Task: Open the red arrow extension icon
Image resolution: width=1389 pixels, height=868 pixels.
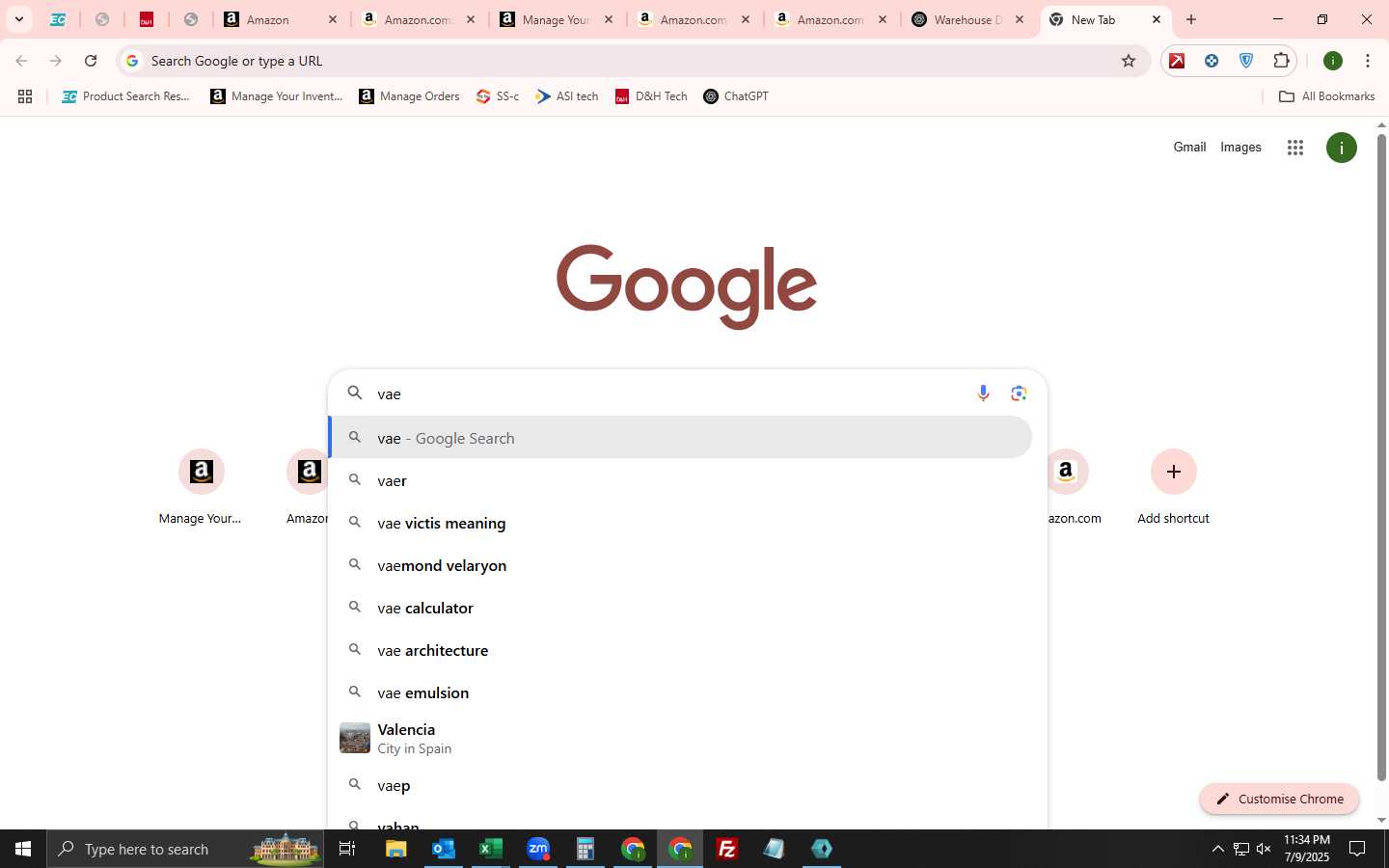Action: tap(1177, 61)
